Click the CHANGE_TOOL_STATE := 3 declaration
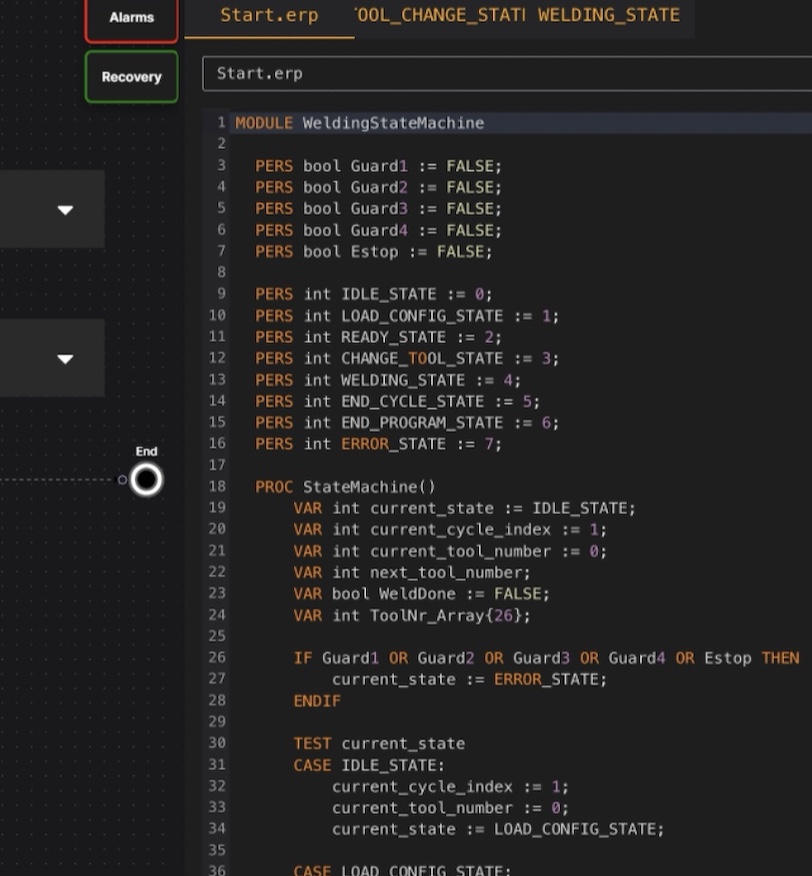 [407, 358]
